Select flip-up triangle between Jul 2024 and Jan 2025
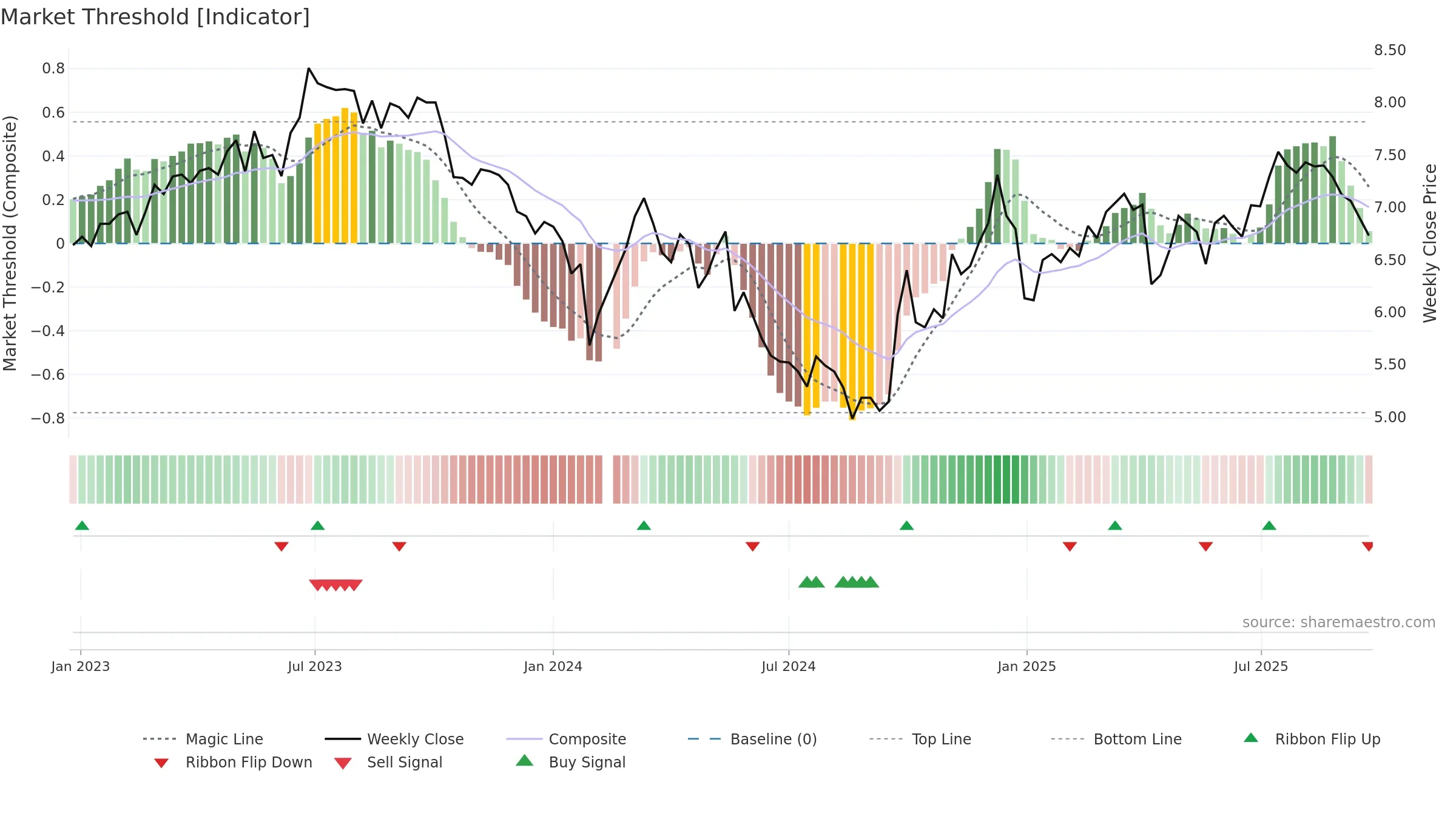The width and height of the screenshot is (1456, 819). point(906,525)
